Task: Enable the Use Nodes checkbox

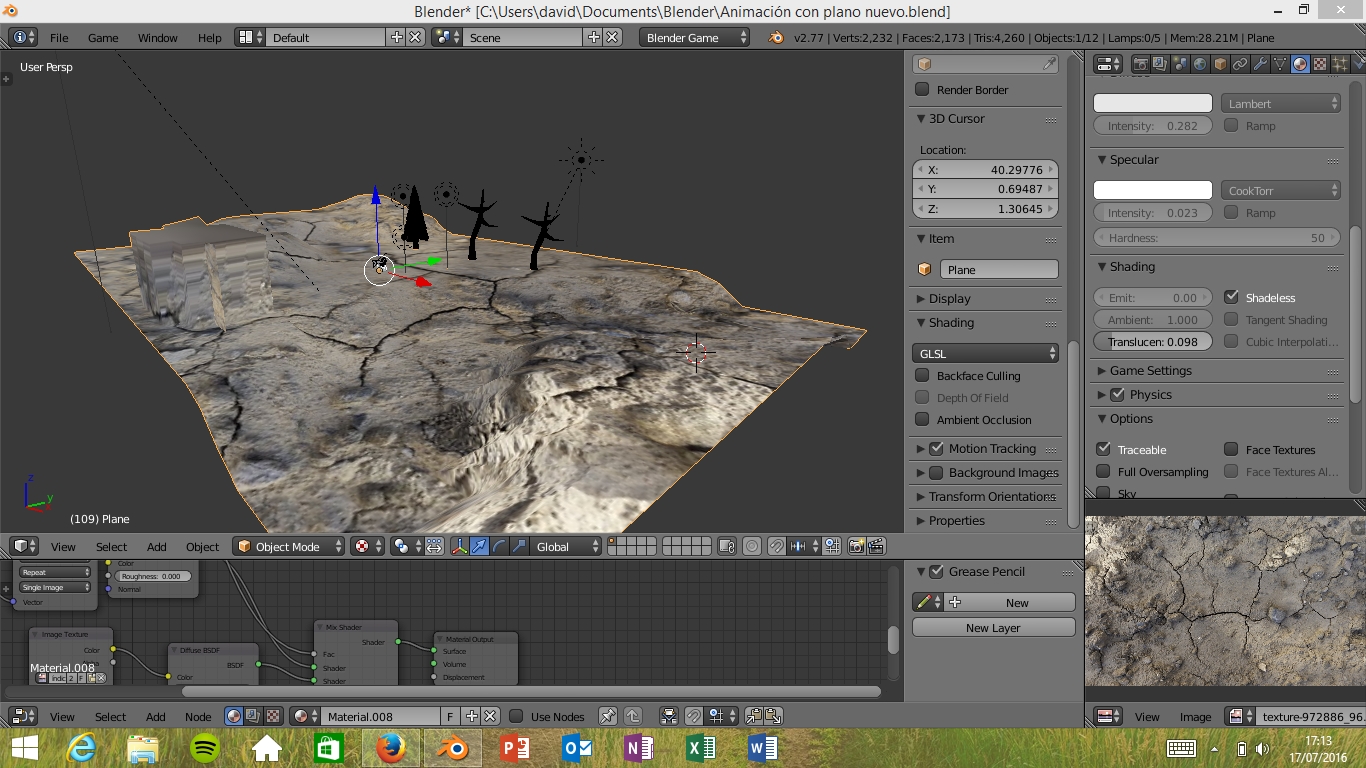Action: point(516,716)
